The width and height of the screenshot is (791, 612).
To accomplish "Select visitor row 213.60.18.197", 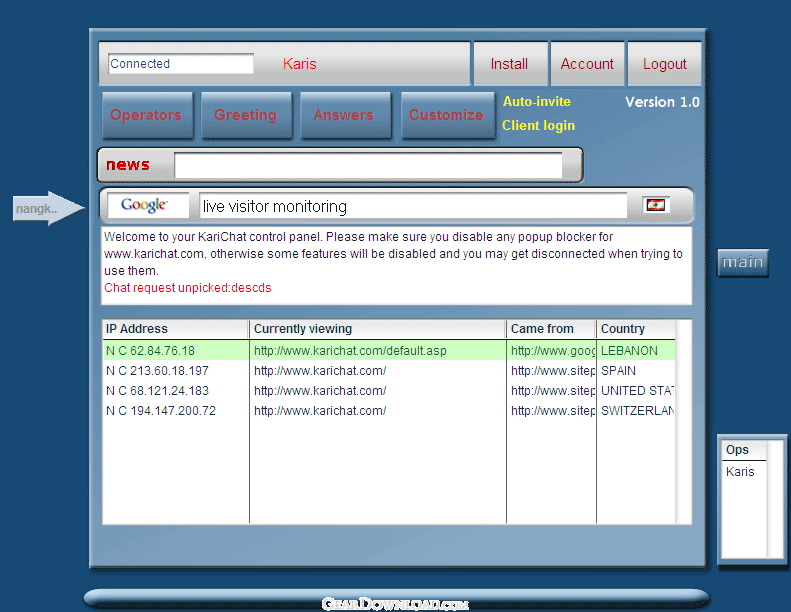I will [388, 371].
